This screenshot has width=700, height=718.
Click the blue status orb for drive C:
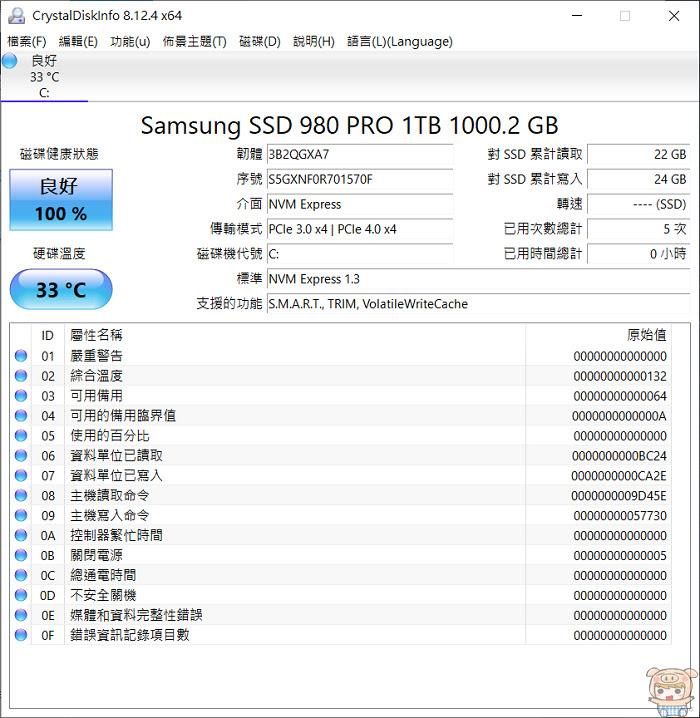(x=10, y=61)
